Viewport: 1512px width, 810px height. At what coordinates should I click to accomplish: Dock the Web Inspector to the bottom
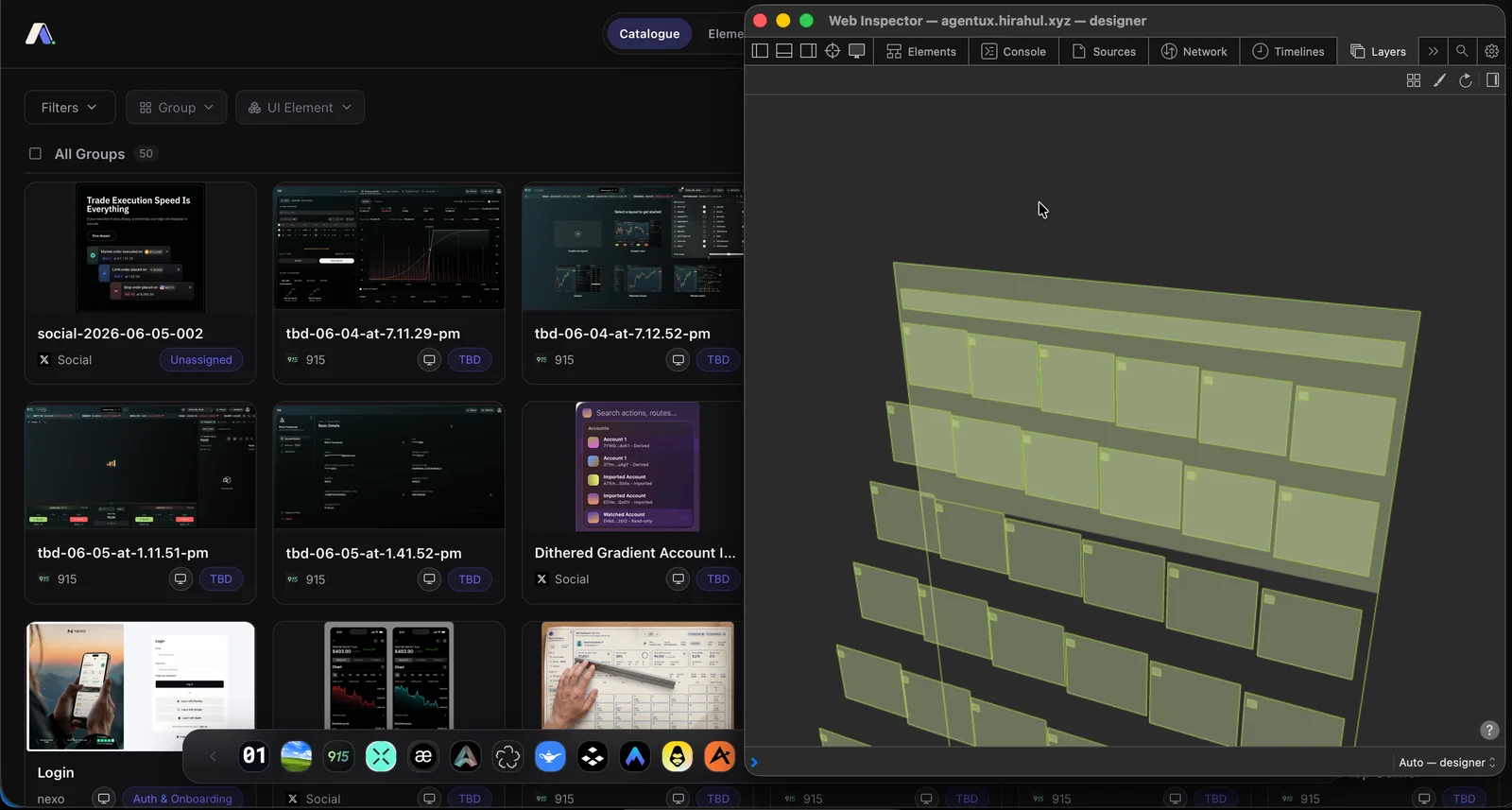coord(784,51)
